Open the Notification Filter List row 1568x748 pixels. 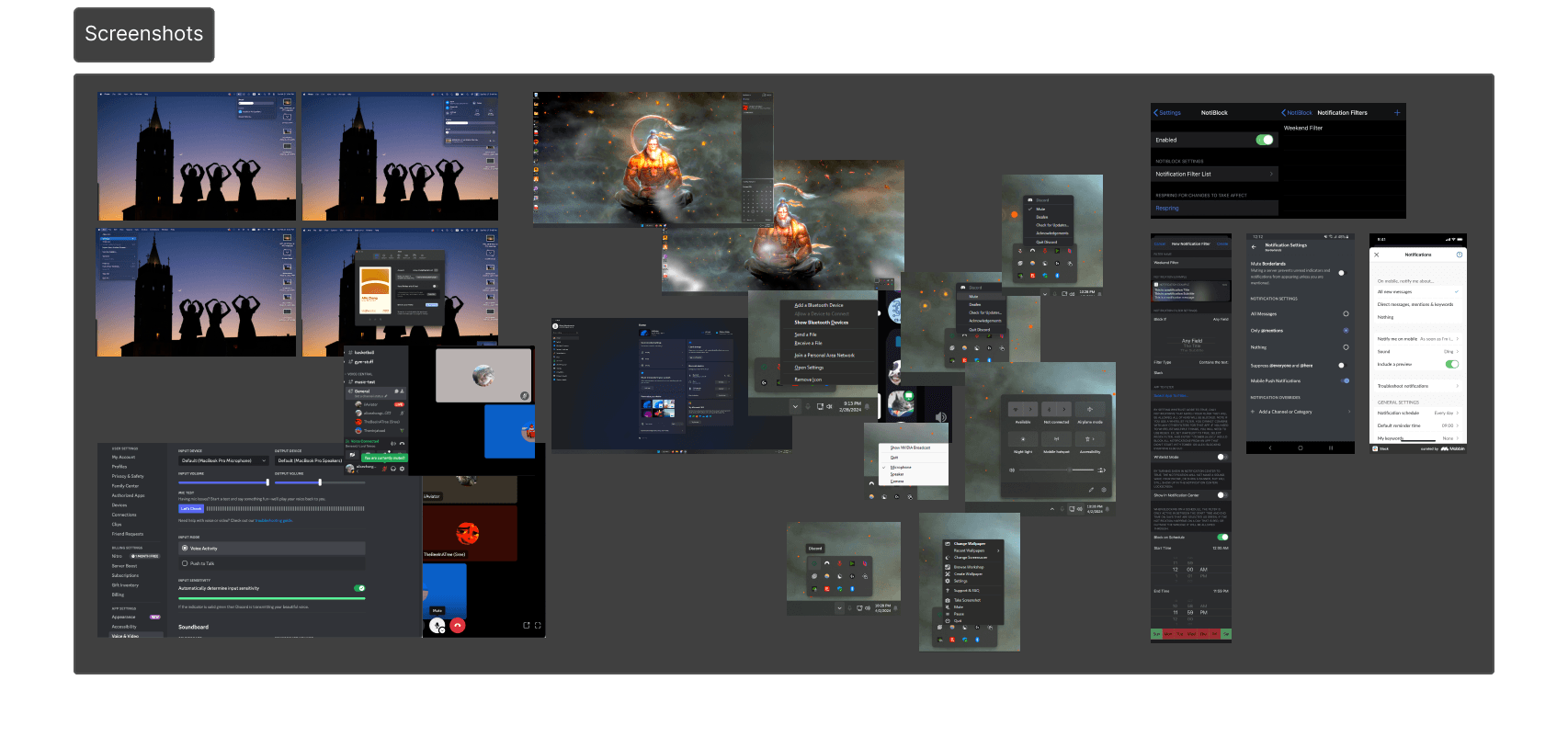[1214, 174]
